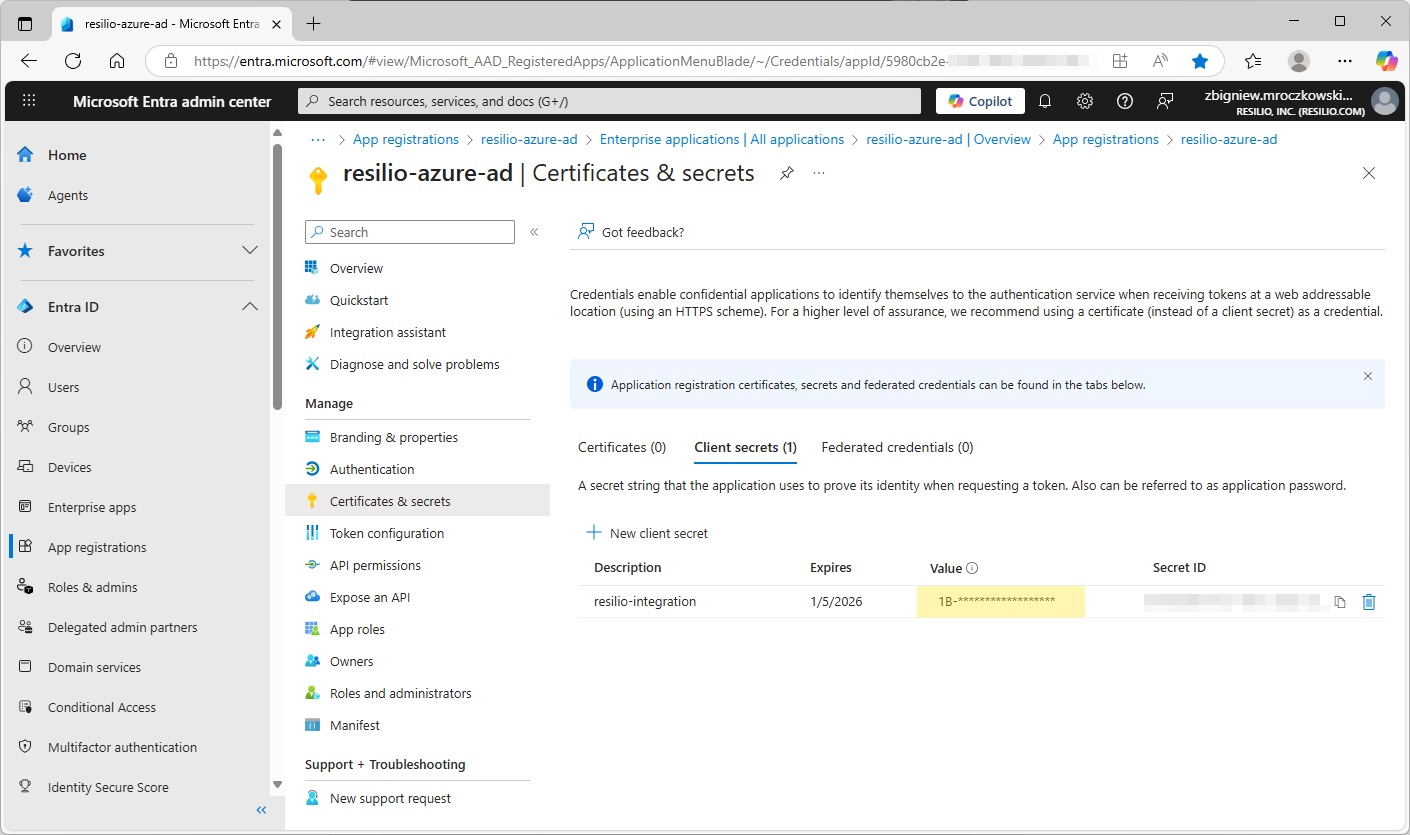Collapse the Favorites section
This screenshot has width=1410, height=835.
pyautogui.click(x=249, y=251)
